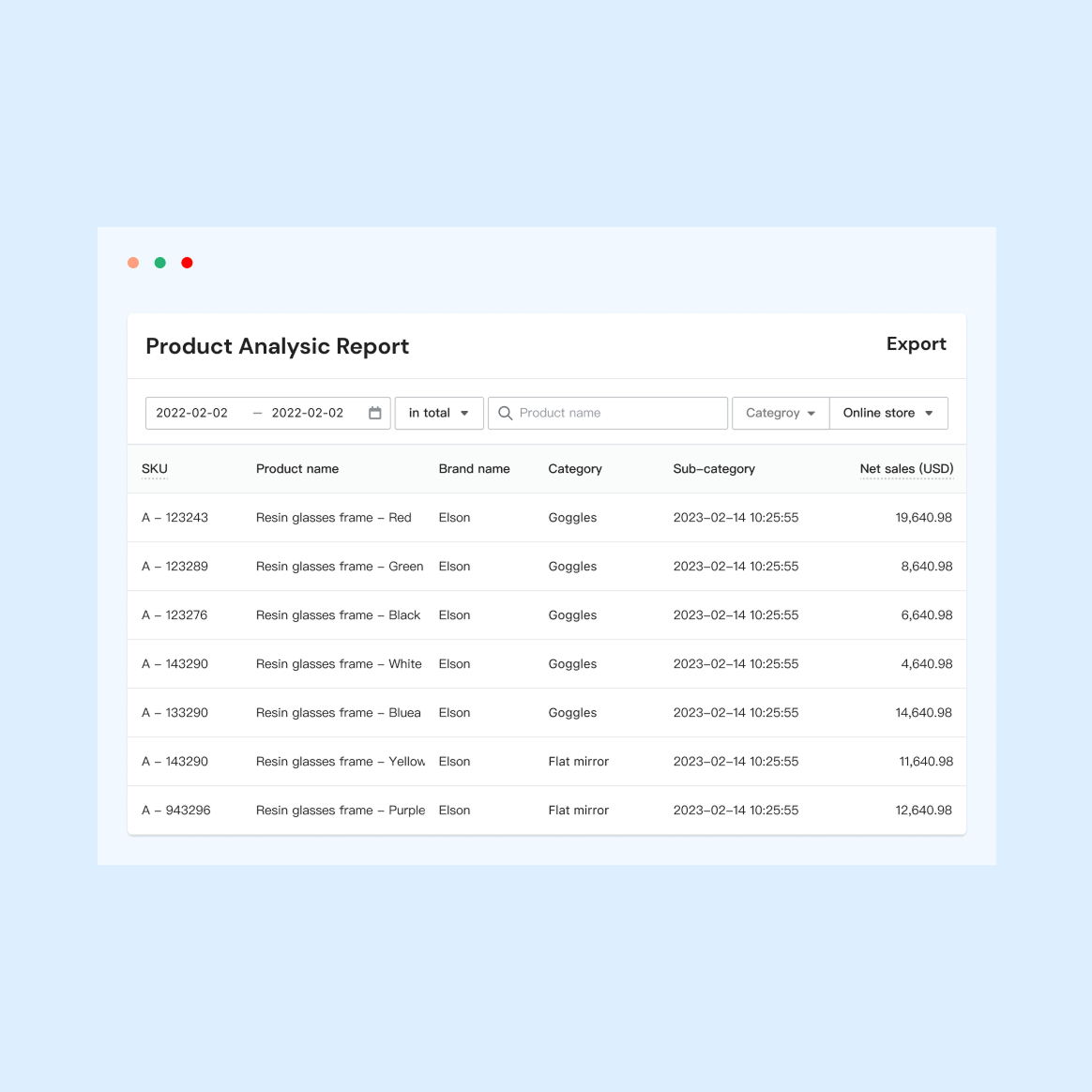Click 'Resin glasses frame – Red'
This screenshot has height=1092, width=1092.
click(334, 518)
